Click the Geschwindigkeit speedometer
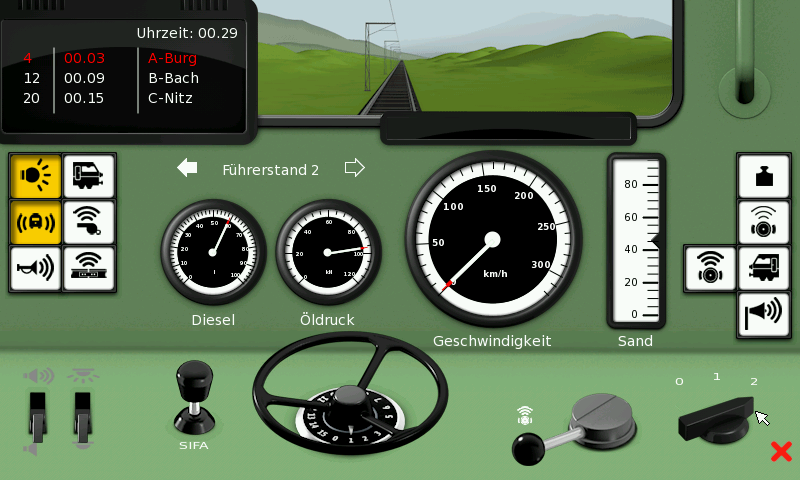The image size is (800, 480). (493, 239)
